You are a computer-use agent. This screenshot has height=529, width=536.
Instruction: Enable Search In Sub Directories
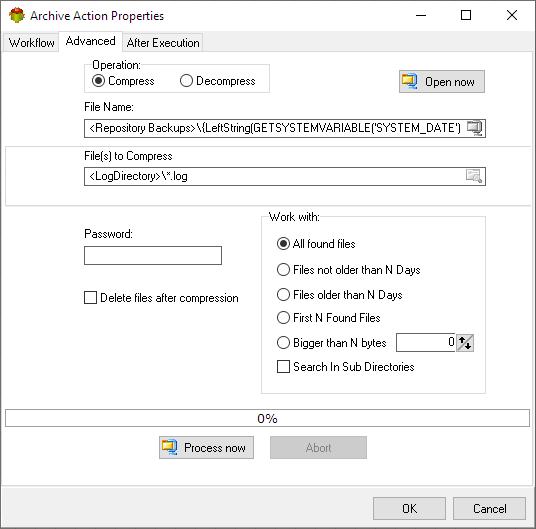click(345, 367)
